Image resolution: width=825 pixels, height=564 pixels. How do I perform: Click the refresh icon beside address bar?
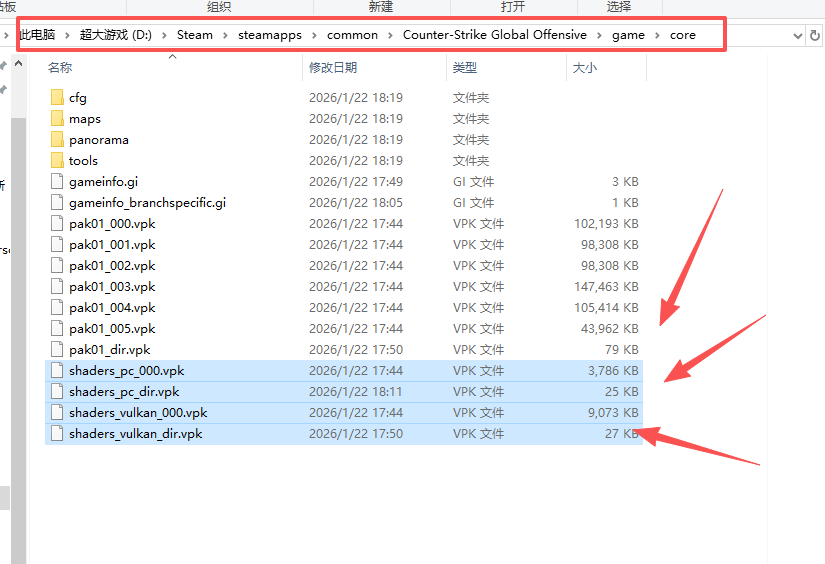817,35
